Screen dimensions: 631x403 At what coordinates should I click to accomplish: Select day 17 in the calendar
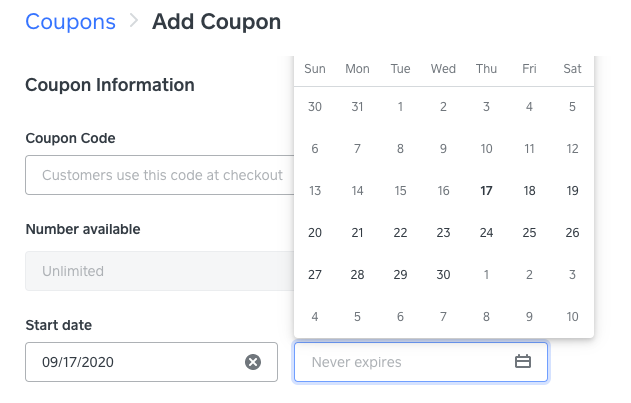[486, 191]
